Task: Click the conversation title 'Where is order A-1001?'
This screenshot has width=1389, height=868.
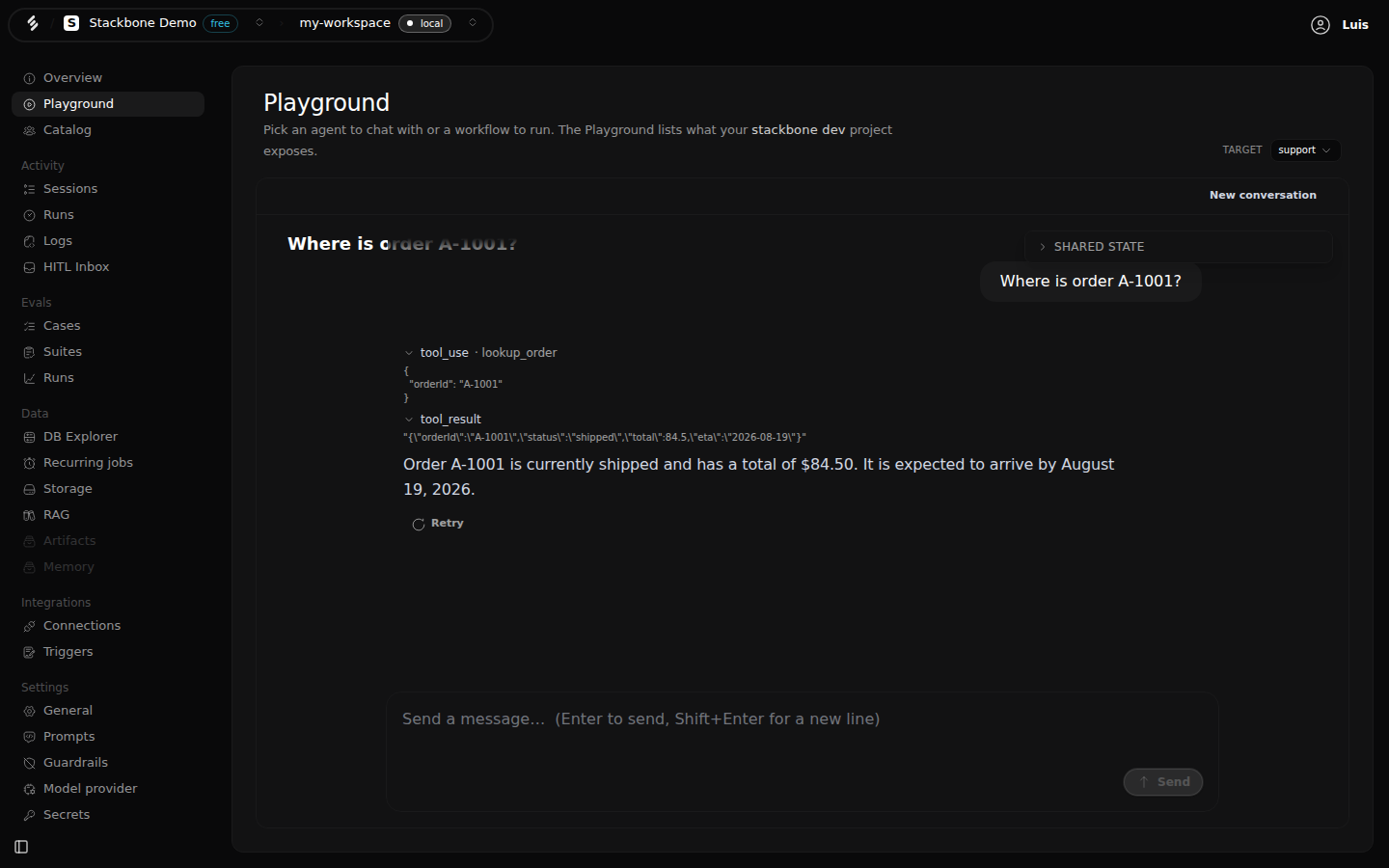Action: click(402, 244)
